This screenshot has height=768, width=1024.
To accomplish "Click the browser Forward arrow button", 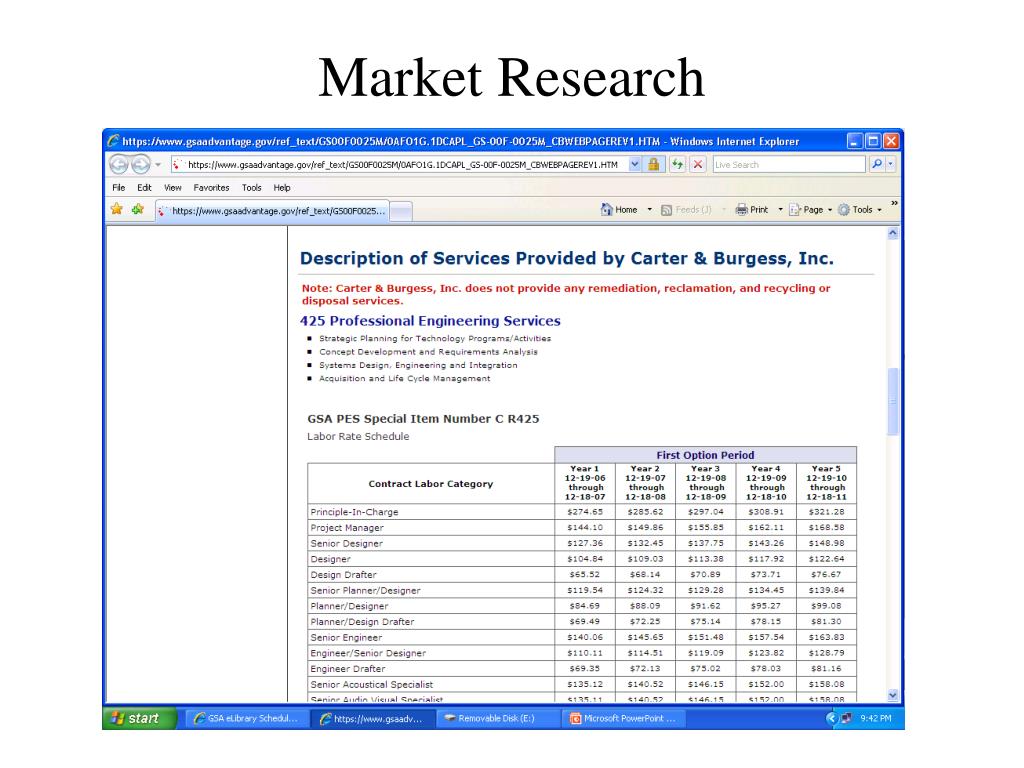I will click(140, 165).
